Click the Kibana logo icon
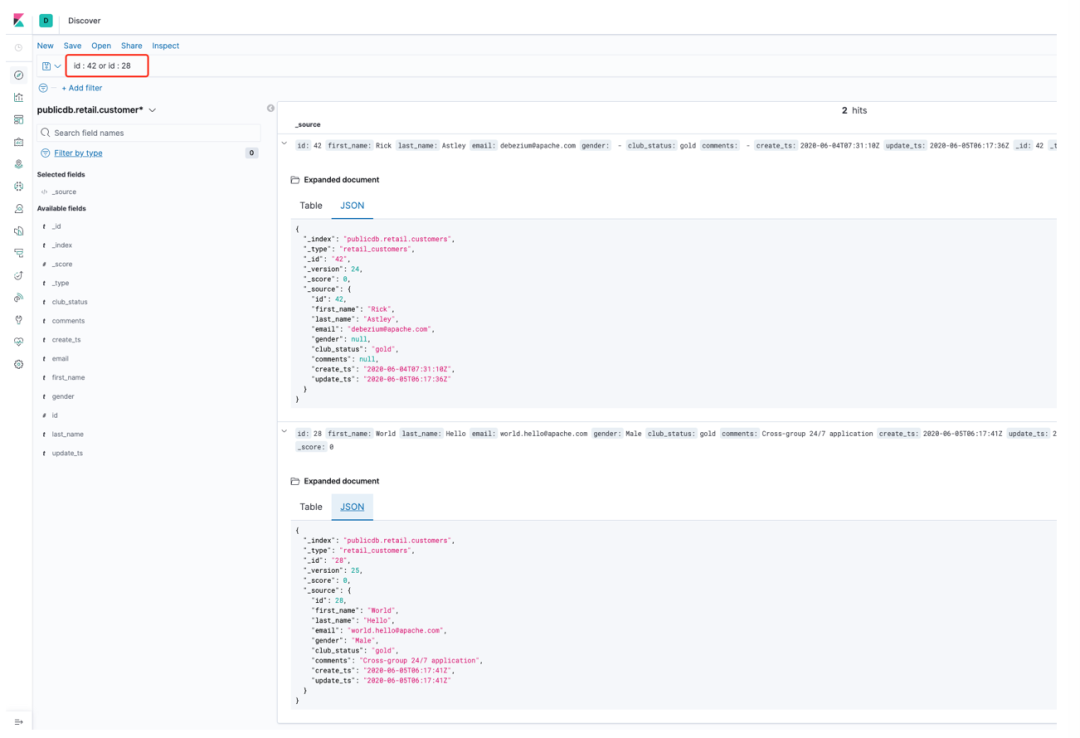 point(18,20)
